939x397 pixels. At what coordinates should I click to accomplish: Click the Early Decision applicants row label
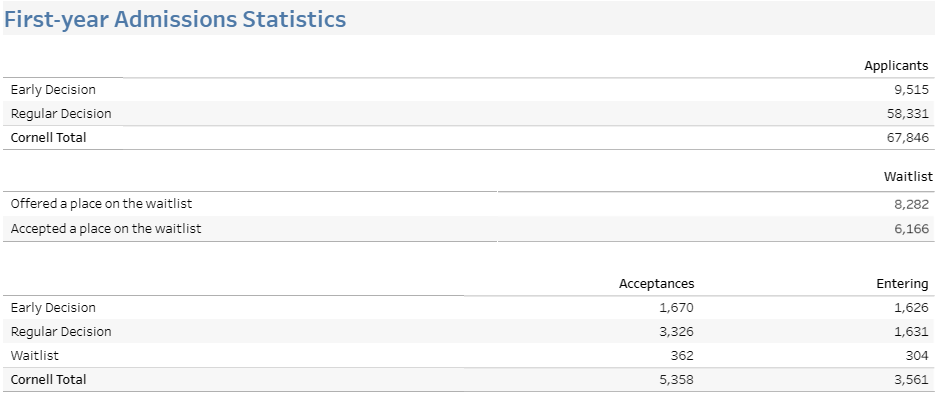(53, 90)
